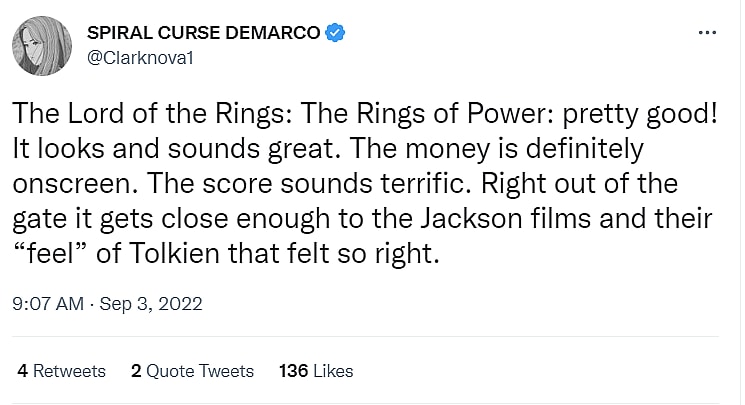Screen dimensions: 745x405
Task: Click the number 2 beside Quote Tweets
Action: click(x=136, y=371)
